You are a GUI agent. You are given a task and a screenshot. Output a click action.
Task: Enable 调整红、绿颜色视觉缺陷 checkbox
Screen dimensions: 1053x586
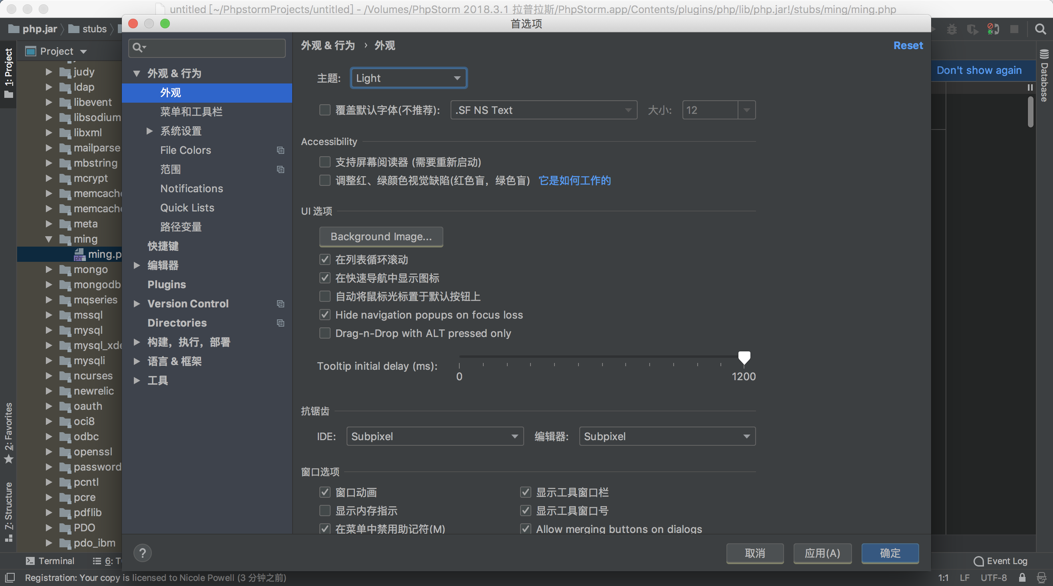[325, 181]
